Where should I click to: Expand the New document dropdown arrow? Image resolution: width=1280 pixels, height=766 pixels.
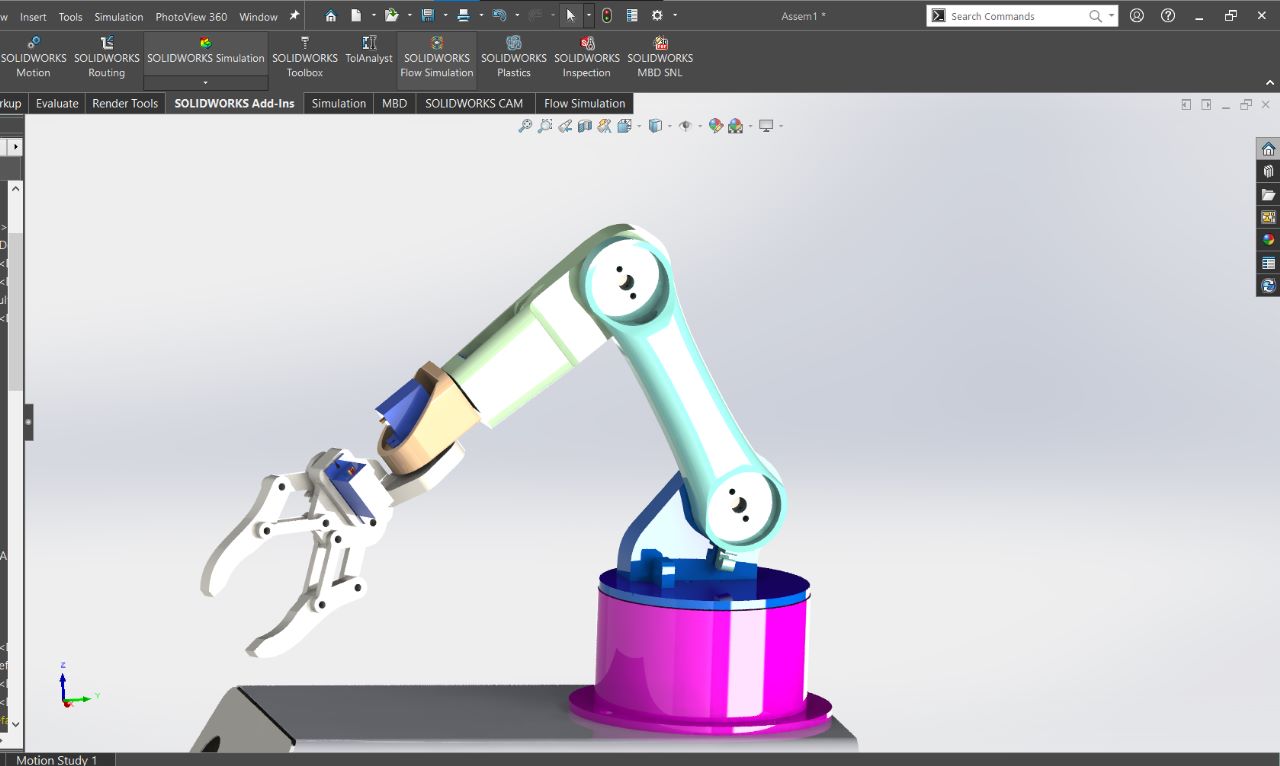point(373,16)
